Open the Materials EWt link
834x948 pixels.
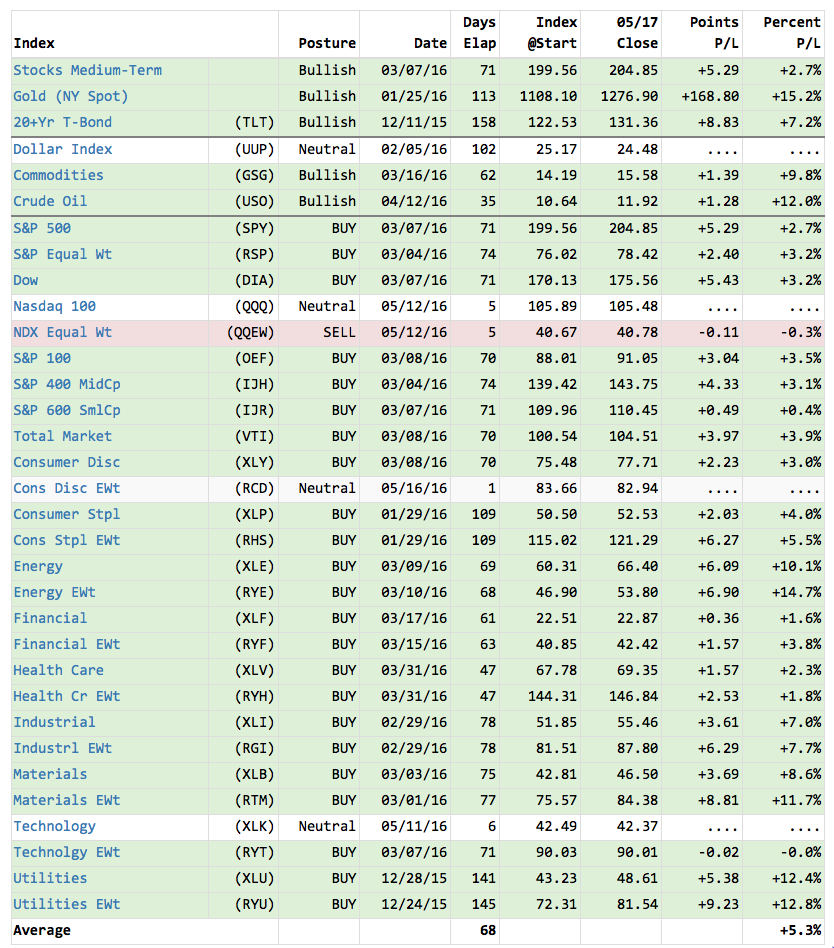point(66,800)
